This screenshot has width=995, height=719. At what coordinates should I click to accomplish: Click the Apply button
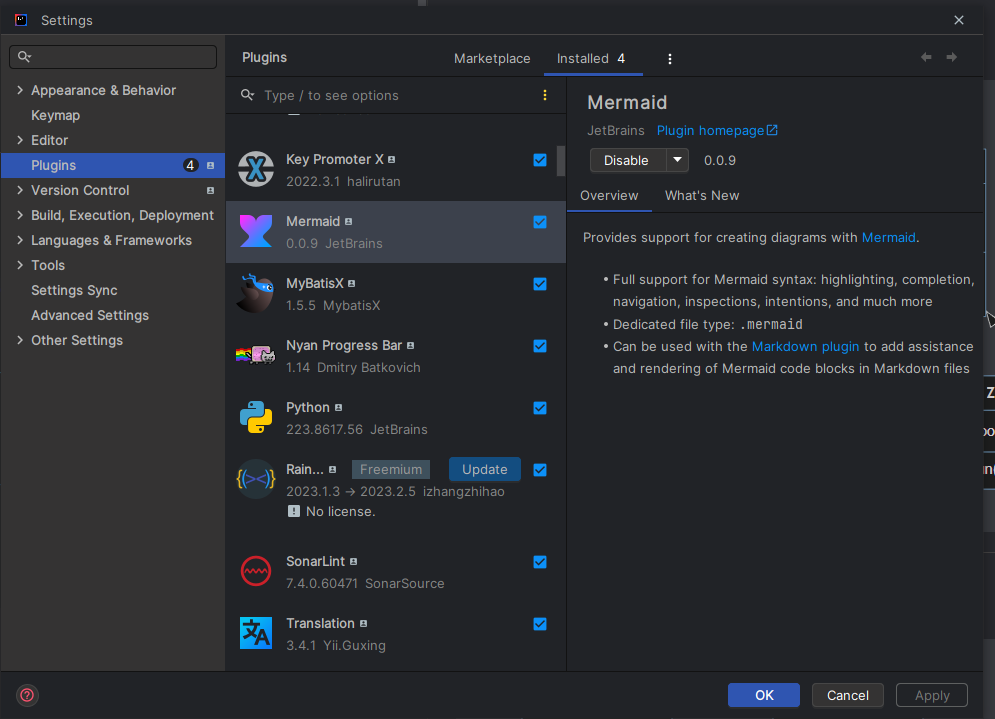[932, 695]
